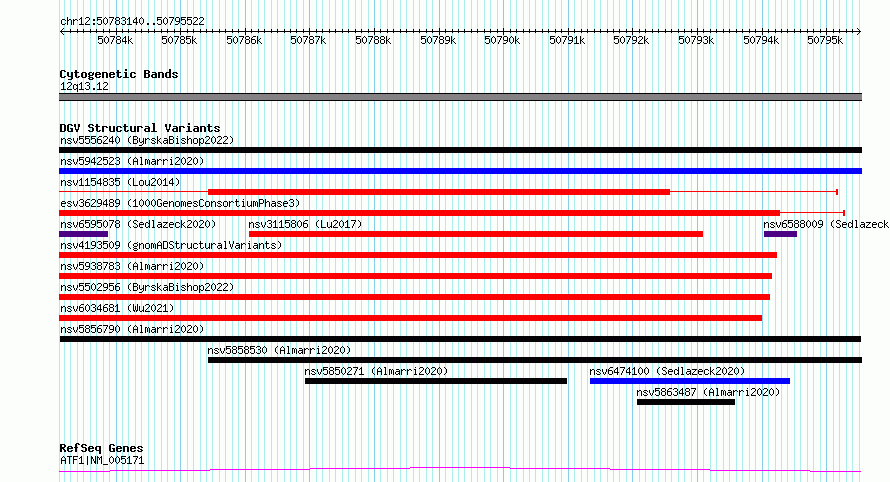Select the blue bar under nsv6474100
The height and width of the screenshot is (482, 890).
[x=690, y=381]
